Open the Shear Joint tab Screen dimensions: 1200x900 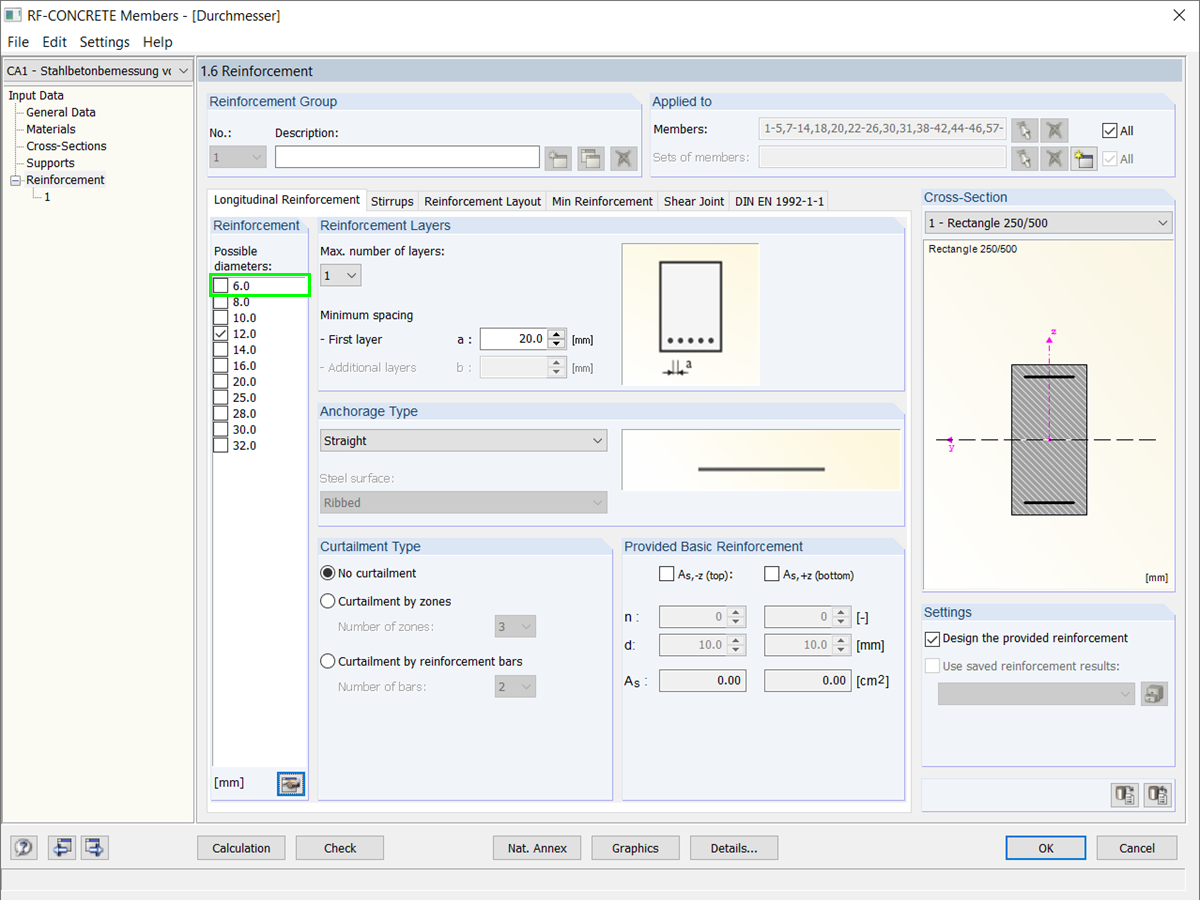pyautogui.click(x=694, y=201)
